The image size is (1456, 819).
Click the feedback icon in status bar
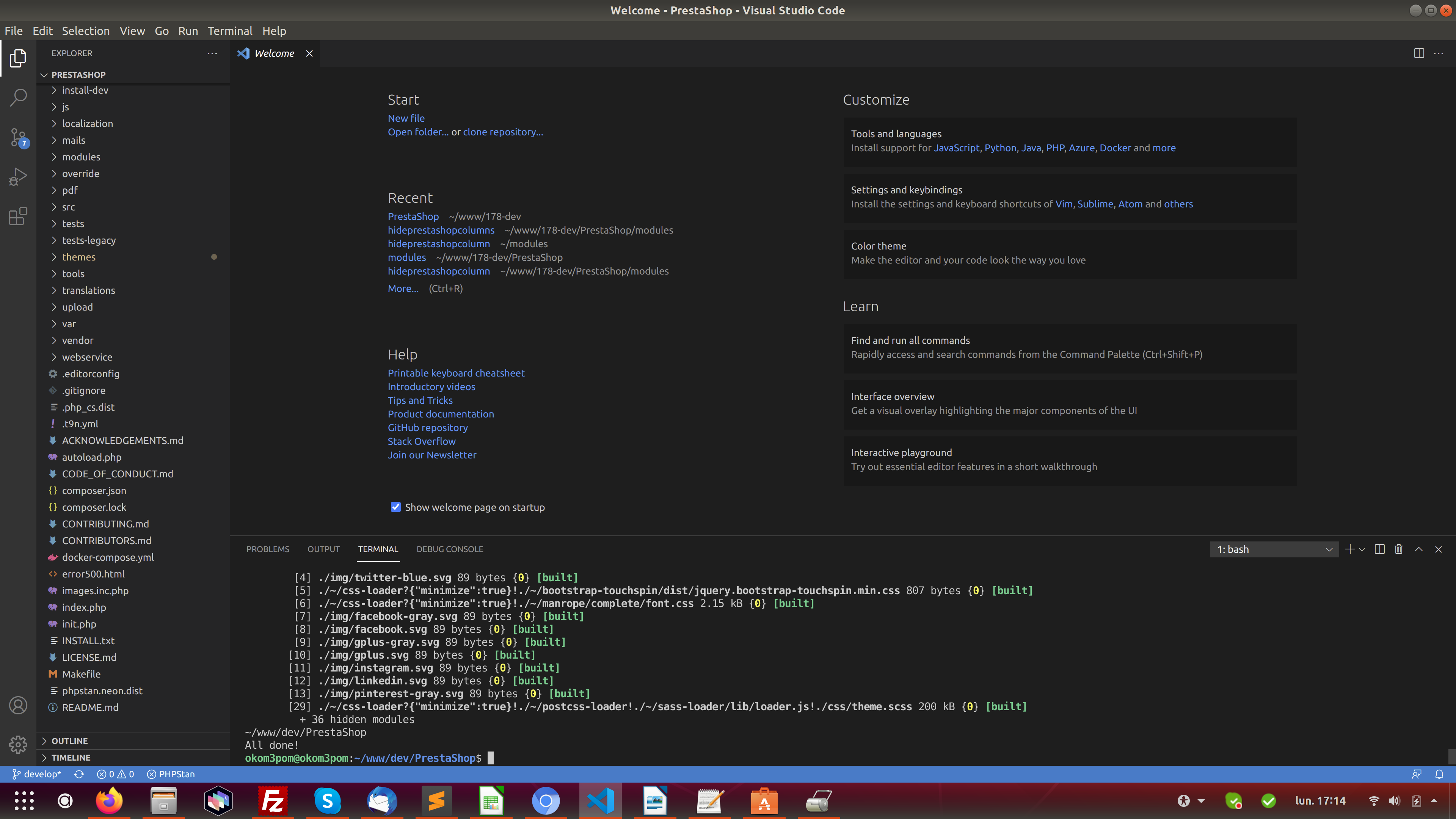pos(1417,774)
